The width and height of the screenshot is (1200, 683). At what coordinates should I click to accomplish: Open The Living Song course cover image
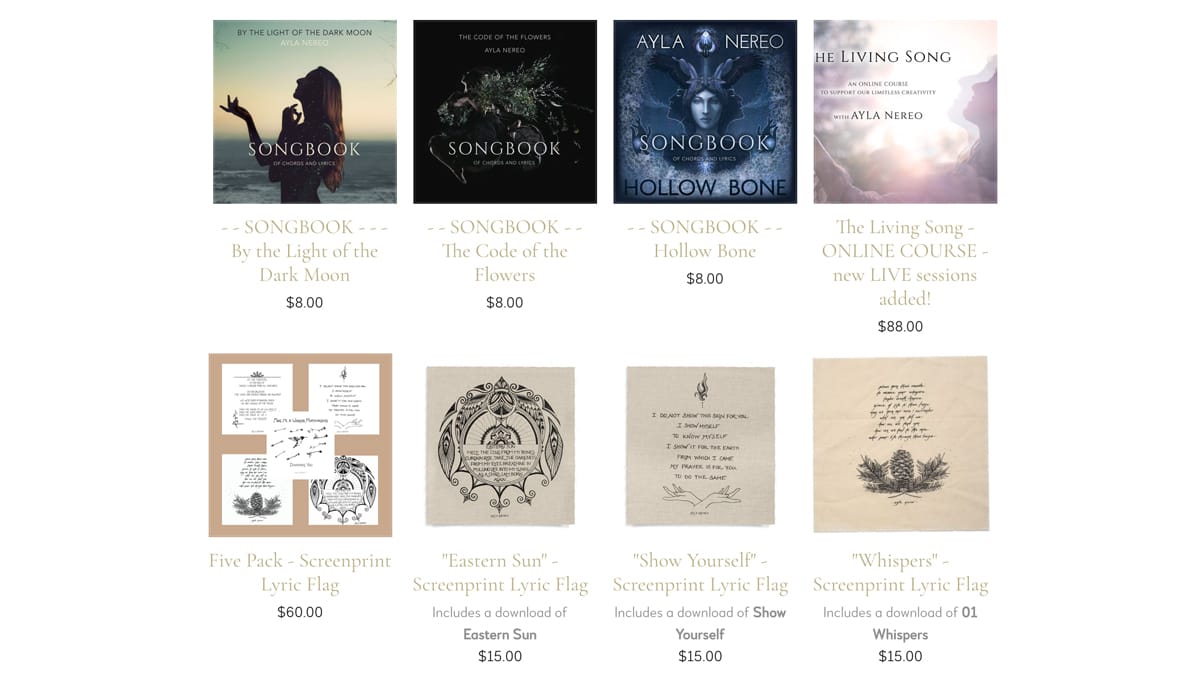[x=905, y=112]
